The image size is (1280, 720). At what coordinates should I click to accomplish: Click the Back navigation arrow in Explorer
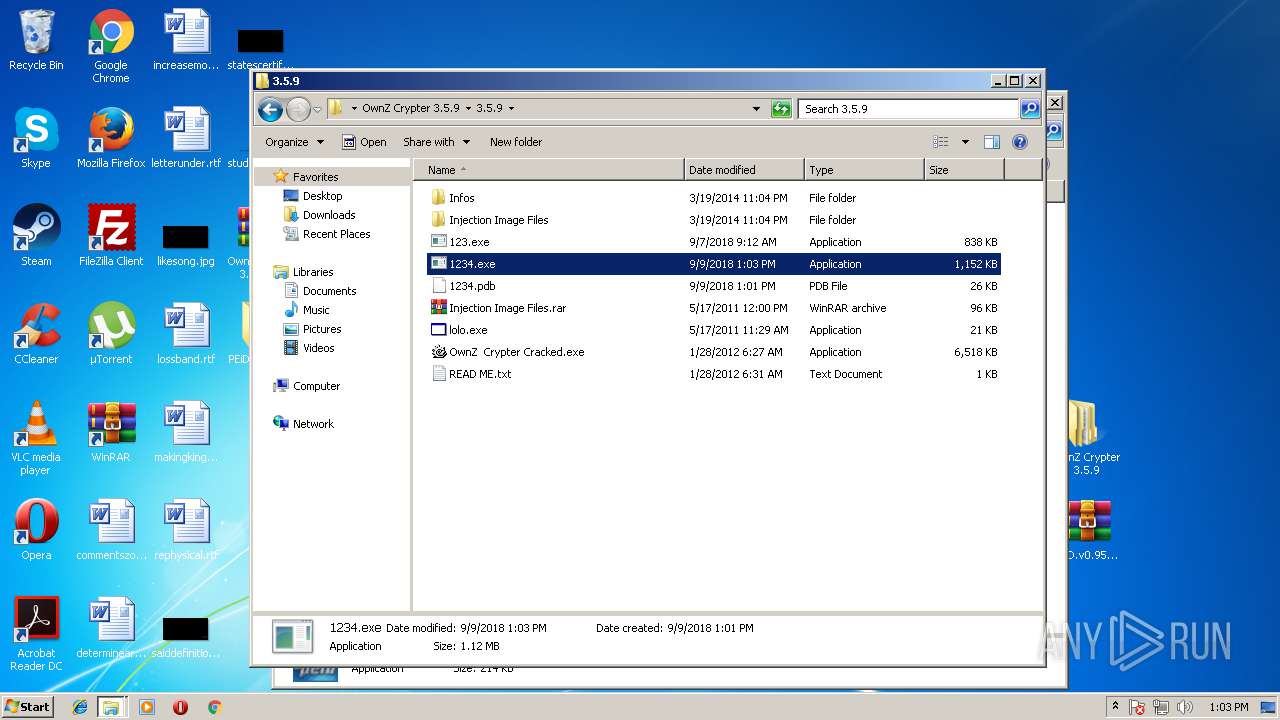[x=270, y=109]
